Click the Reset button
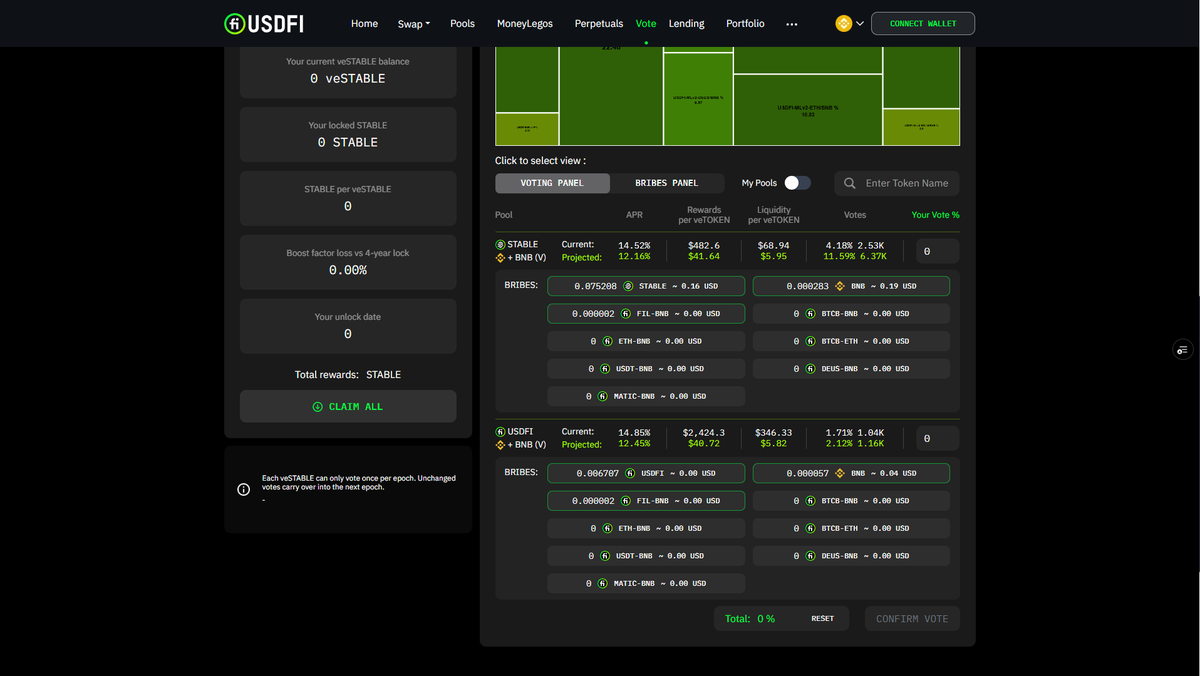1200x676 pixels. [x=822, y=618]
